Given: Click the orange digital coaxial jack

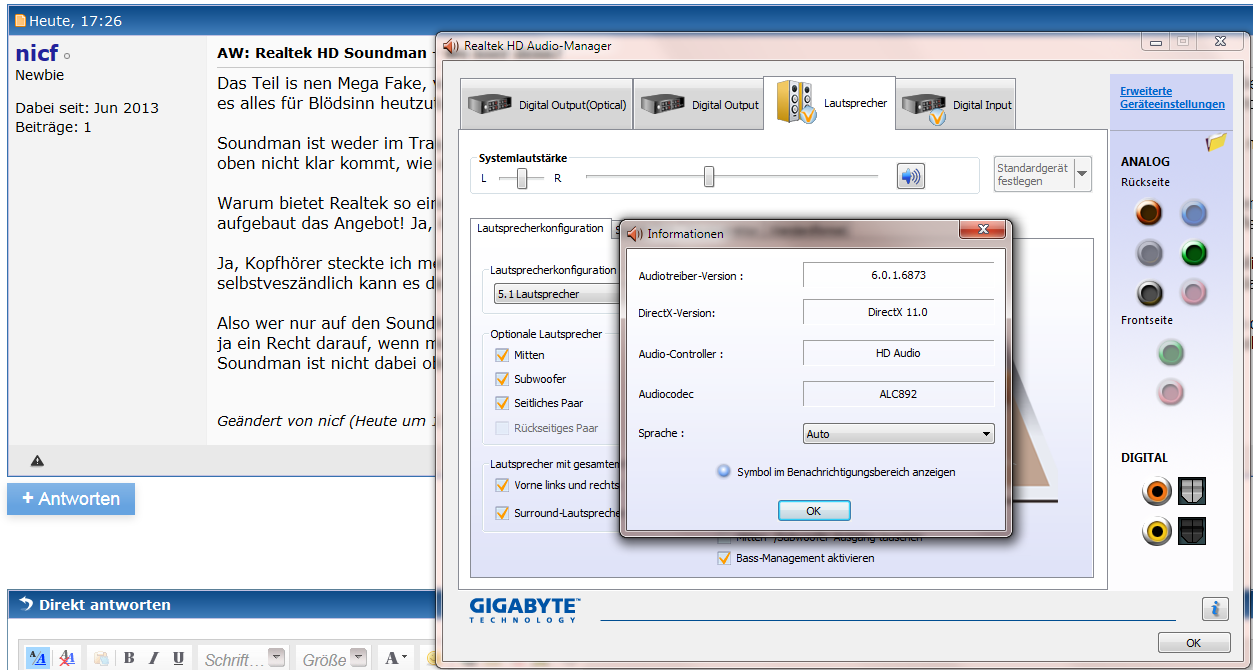Looking at the screenshot, I should (1157, 491).
